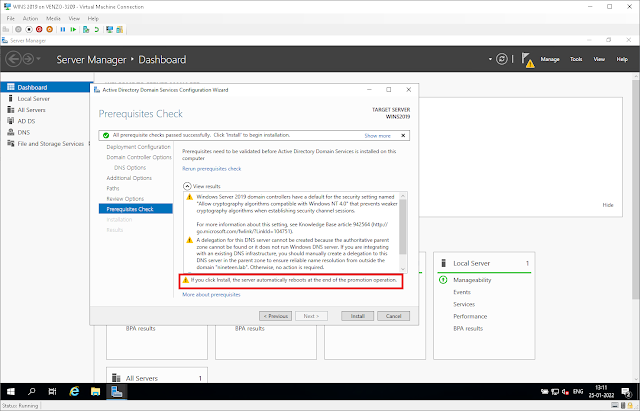Click Hide on the welcome tile

(608, 205)
